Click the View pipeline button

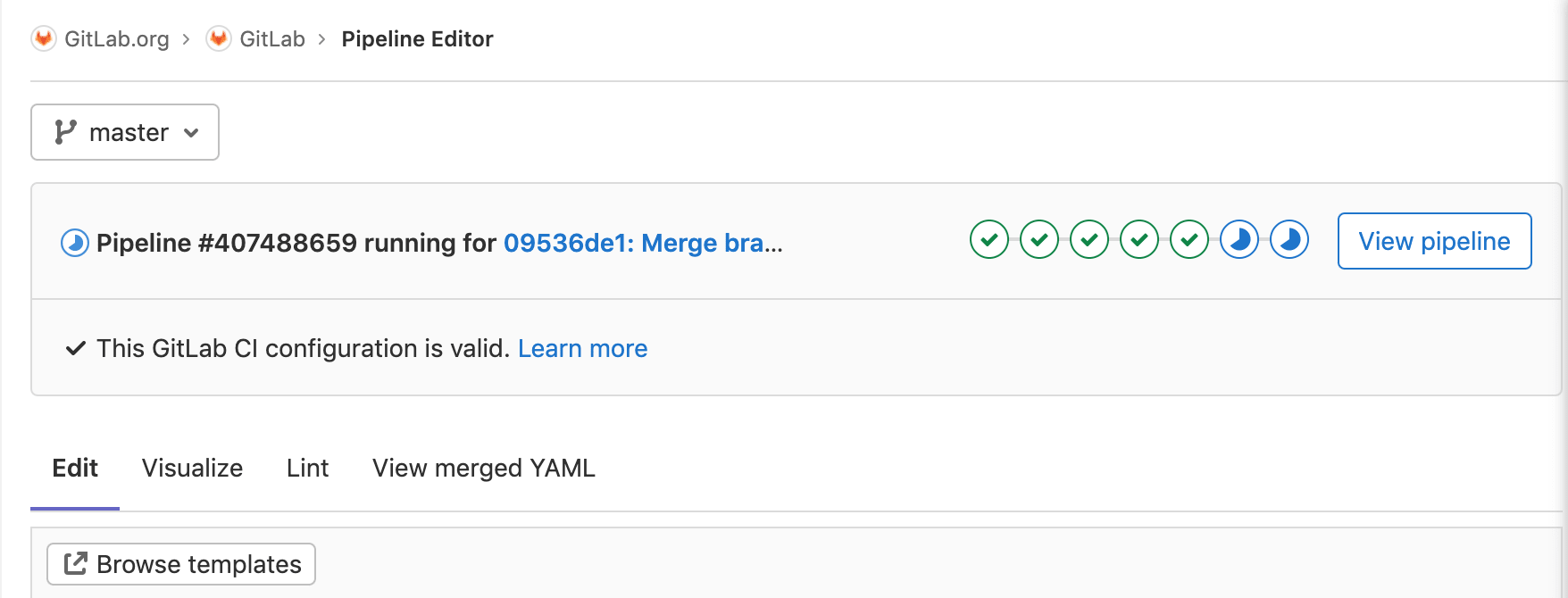(x=1434, y=241)
